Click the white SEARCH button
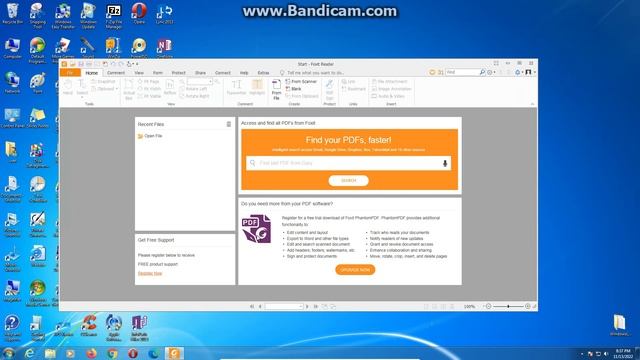The width and height of the screenshot is (640, 360). (x=349, y=180)
